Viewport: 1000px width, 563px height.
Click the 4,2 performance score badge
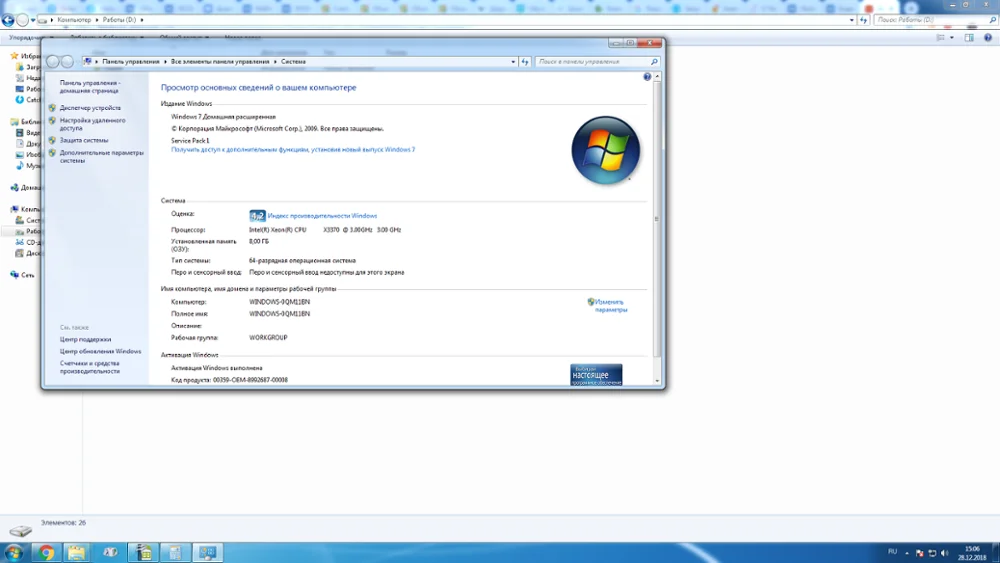click(x=257, y=216)
